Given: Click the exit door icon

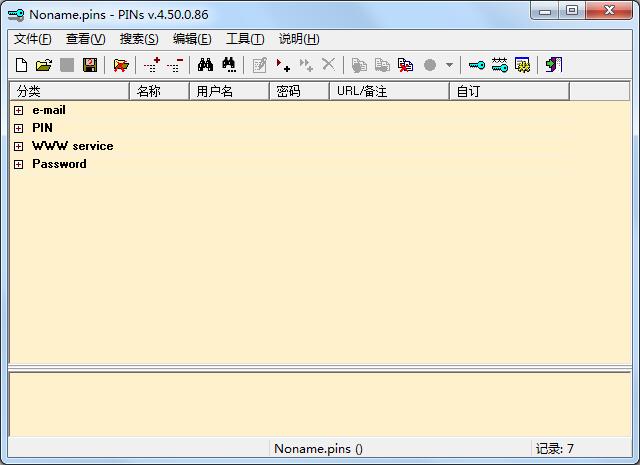Looking at the screenshot, I should (x=553, y=65).
